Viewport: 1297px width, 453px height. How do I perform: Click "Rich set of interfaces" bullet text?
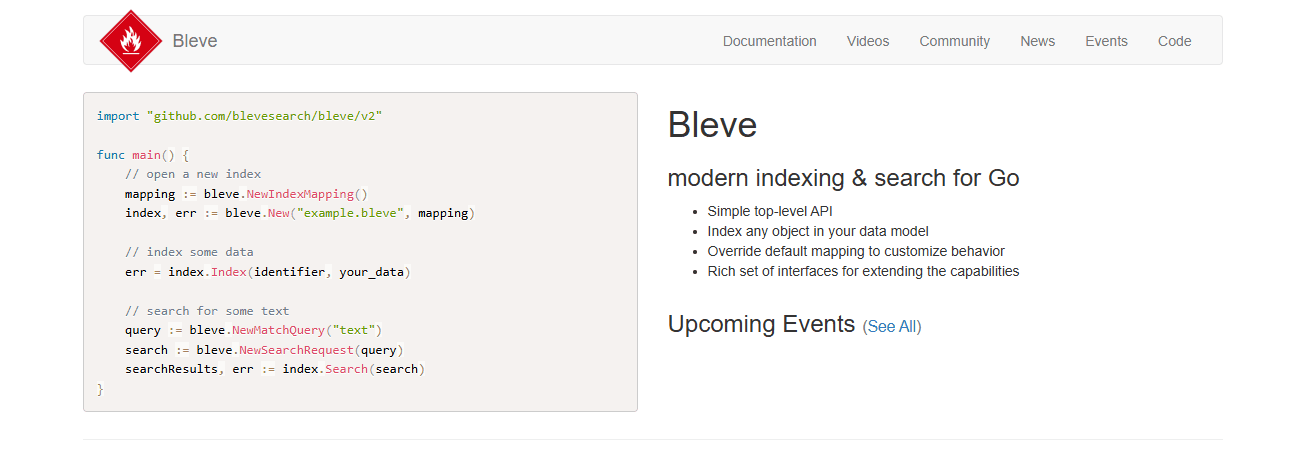point(863,271)
